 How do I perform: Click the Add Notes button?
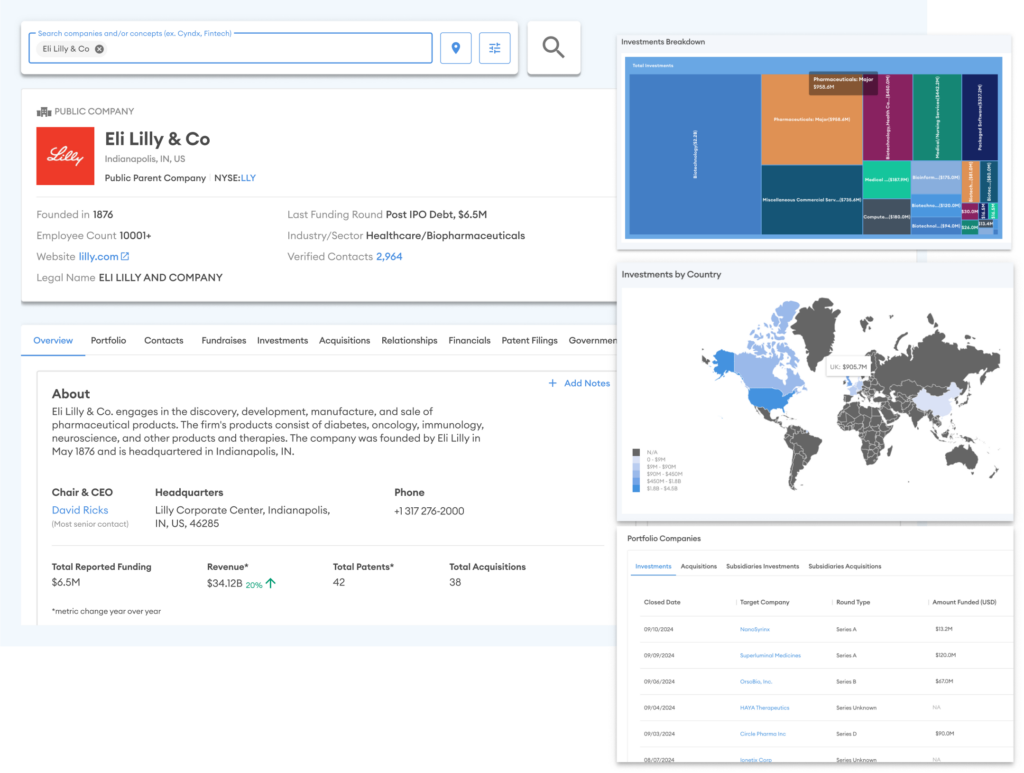click(x=579, y=383)
